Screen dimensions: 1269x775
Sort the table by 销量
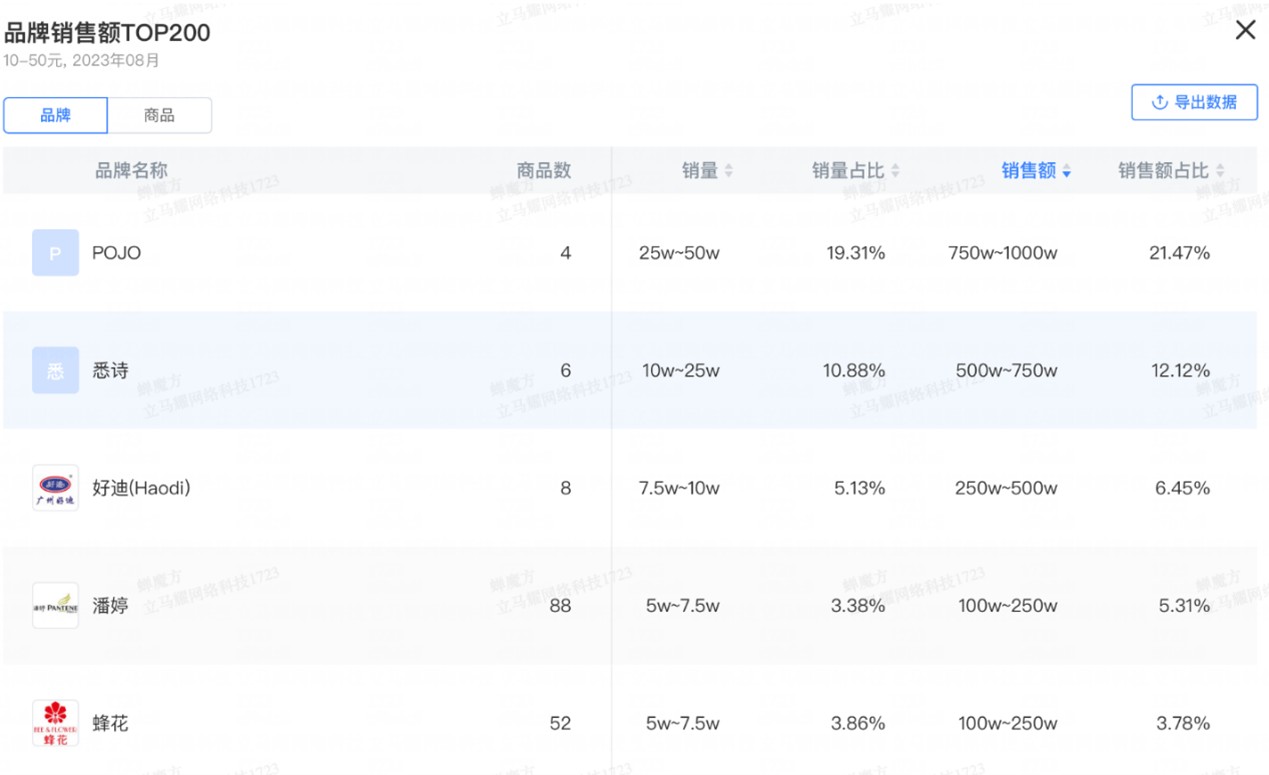[x=707, y=171]
